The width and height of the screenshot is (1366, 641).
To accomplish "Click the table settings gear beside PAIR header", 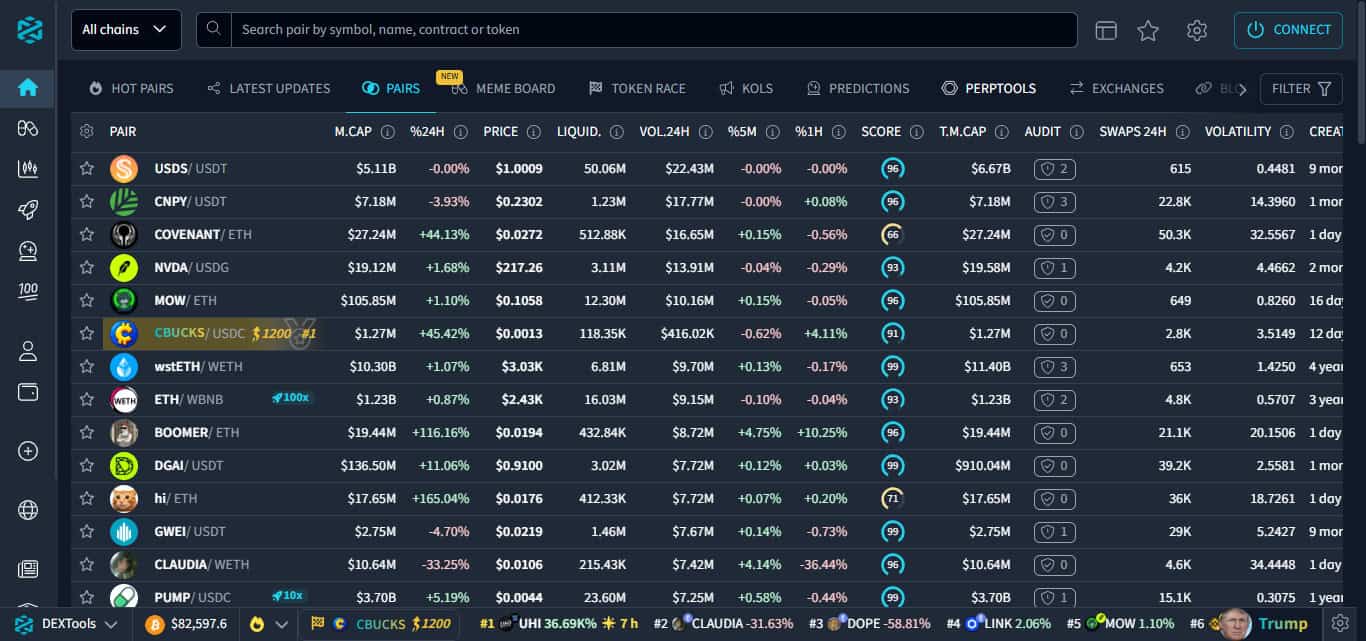I will click(87, 131).
